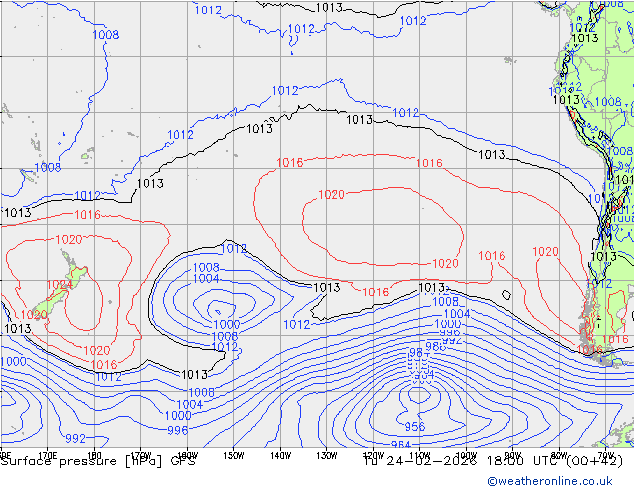Open the weatheronline.co.uk copyright link
Viewport: 634px width, 490px height.
pos(550,481)
